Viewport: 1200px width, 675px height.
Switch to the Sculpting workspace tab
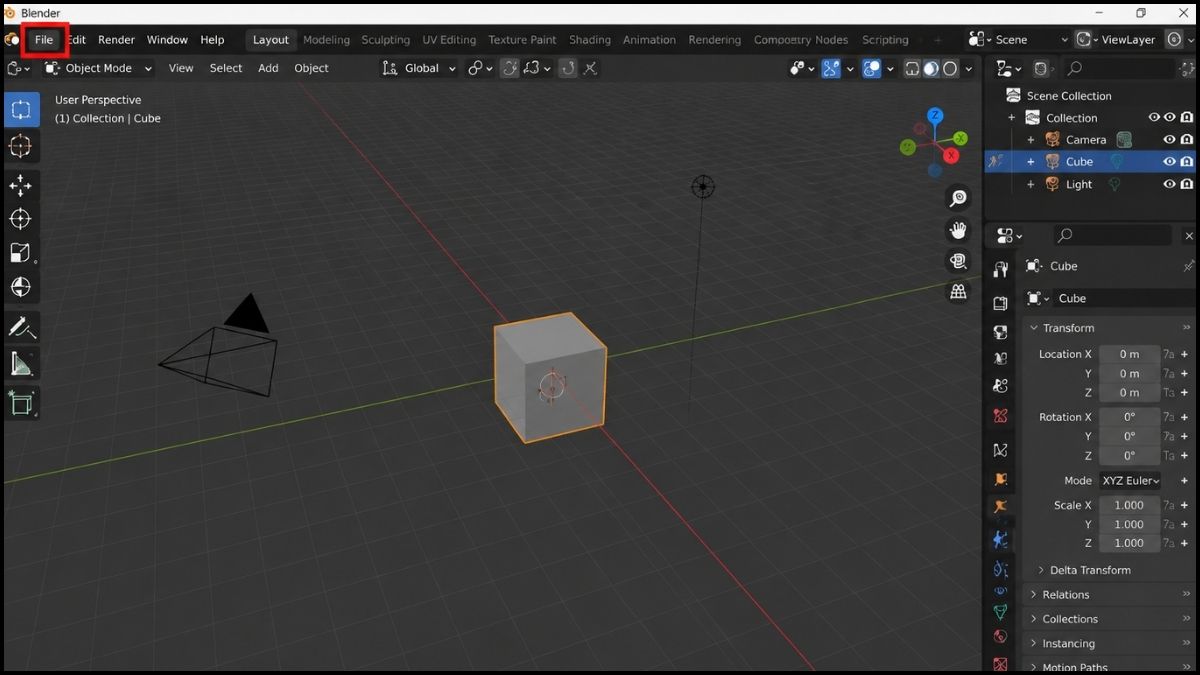(386, 40)
